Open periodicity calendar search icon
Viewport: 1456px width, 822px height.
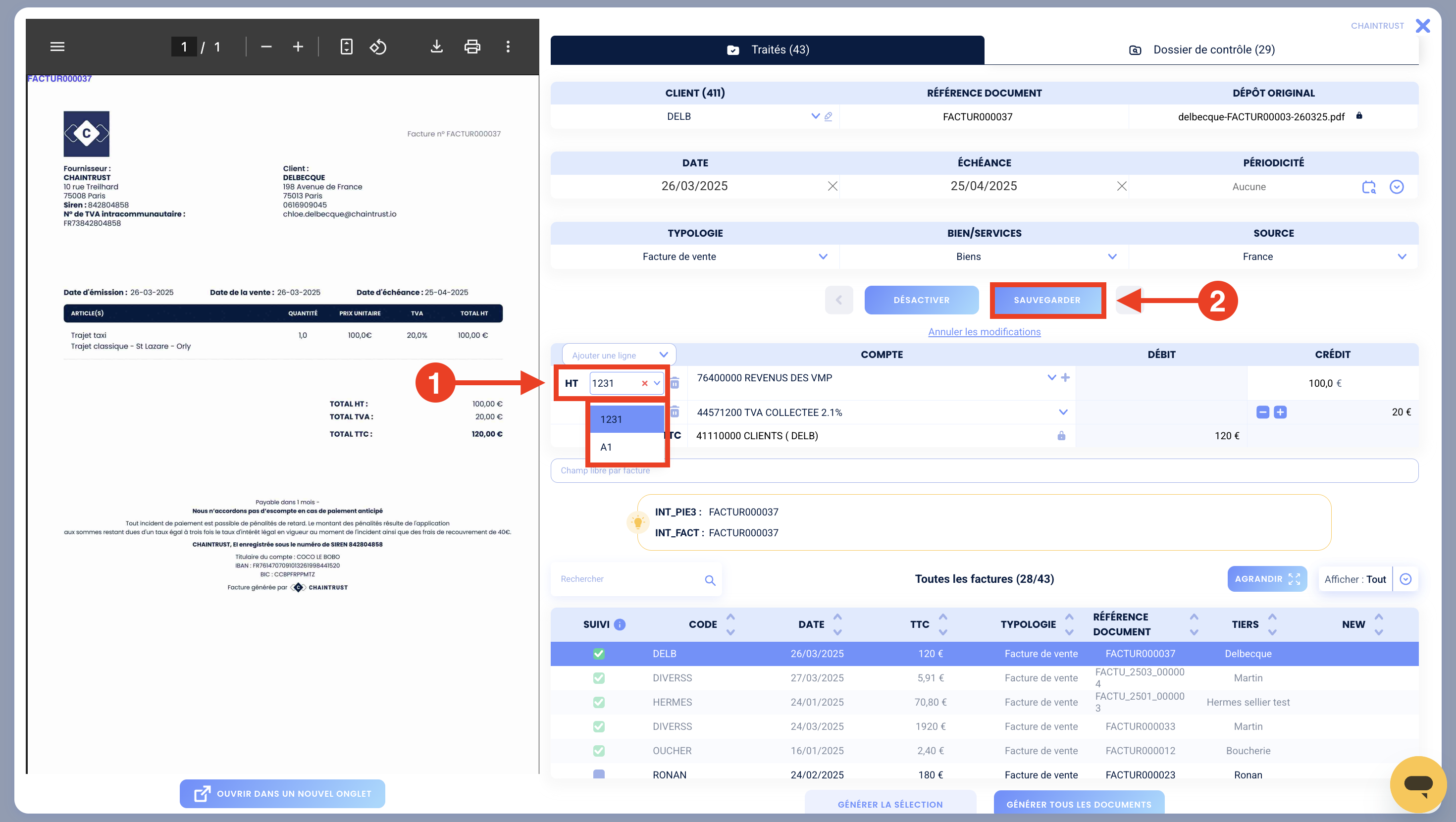1368,187
